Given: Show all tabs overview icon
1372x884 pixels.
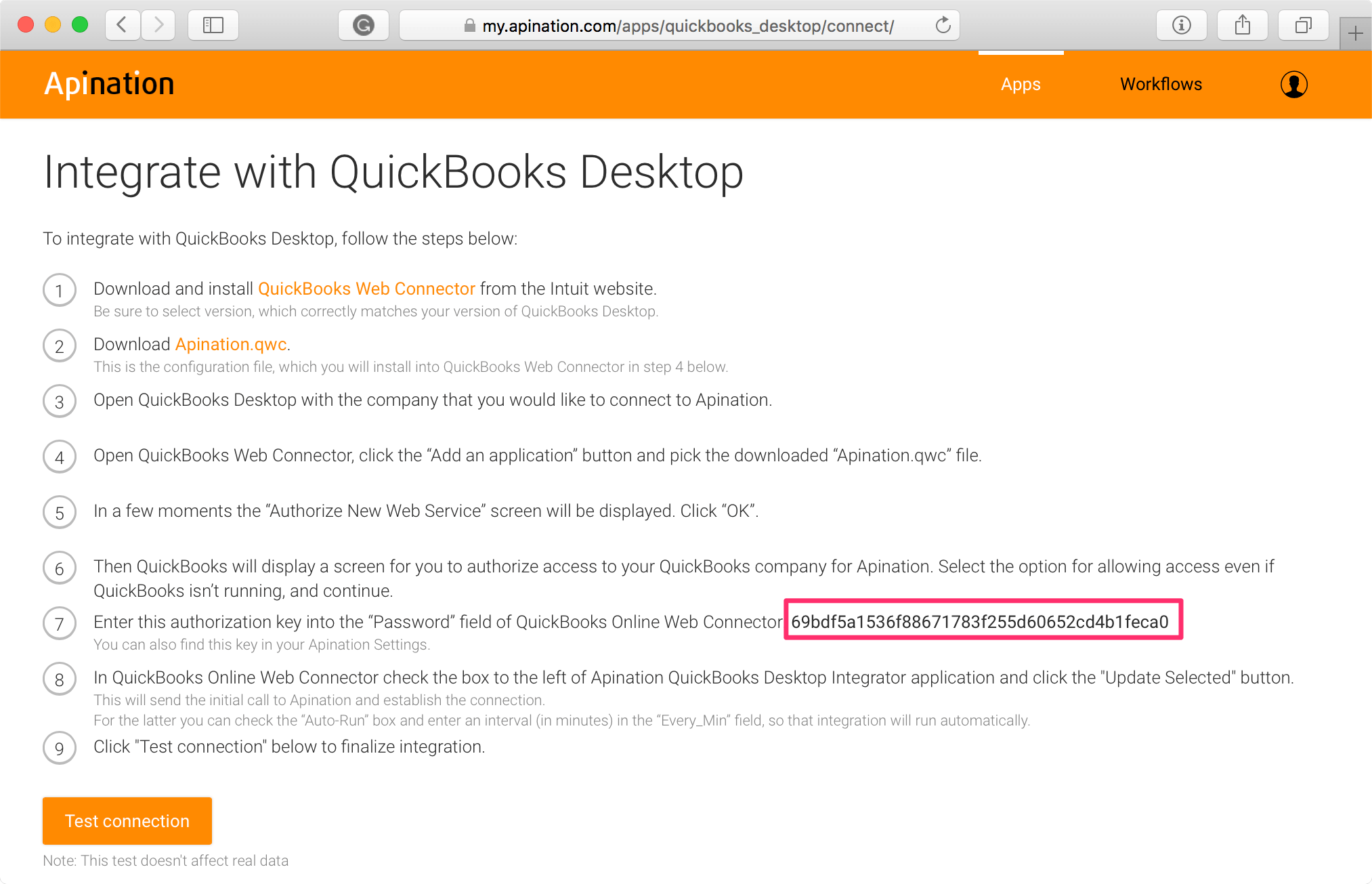Looking at the screenshot, I should [1303, 26].
